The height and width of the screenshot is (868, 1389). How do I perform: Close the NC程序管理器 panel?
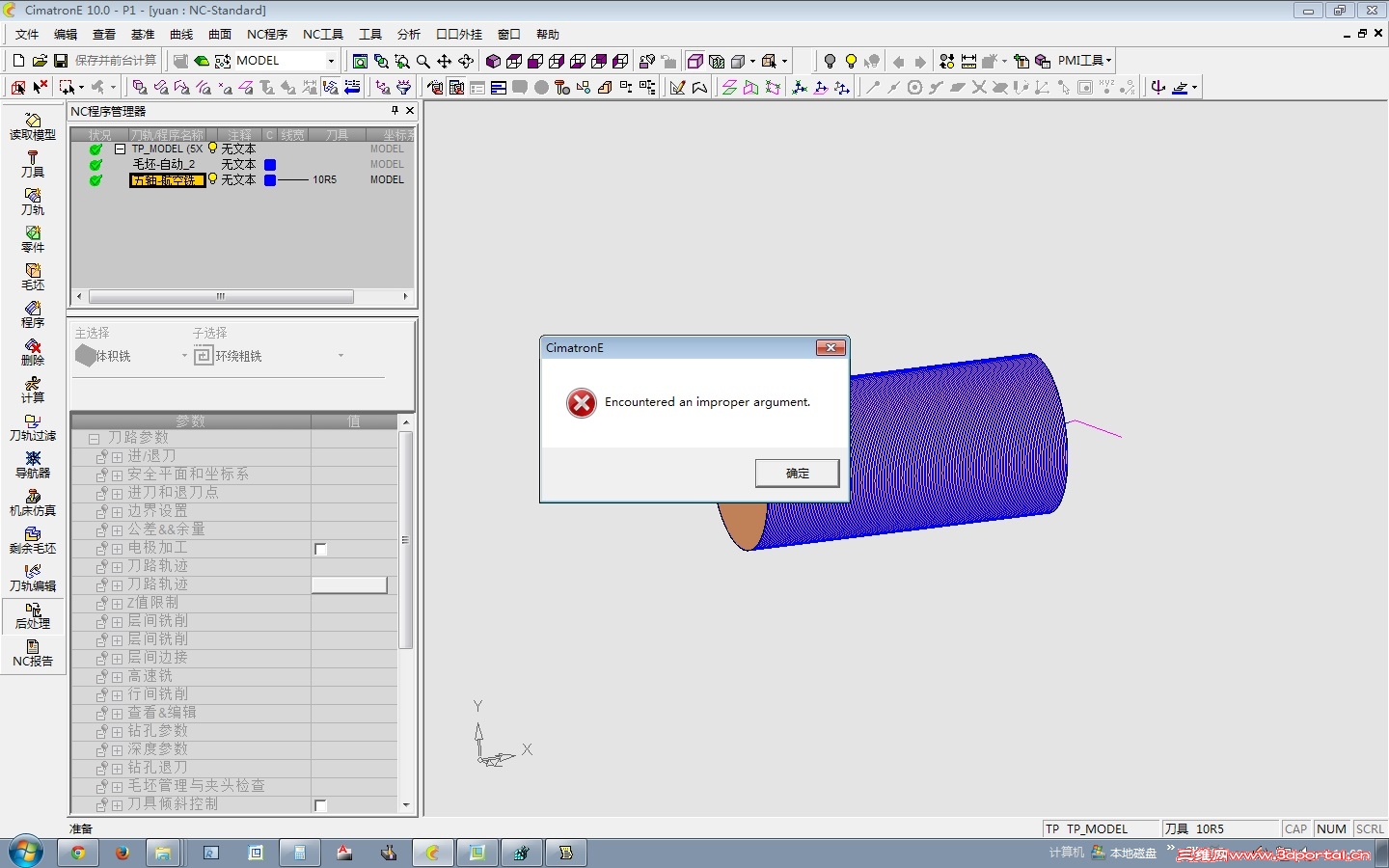point(410,111)
